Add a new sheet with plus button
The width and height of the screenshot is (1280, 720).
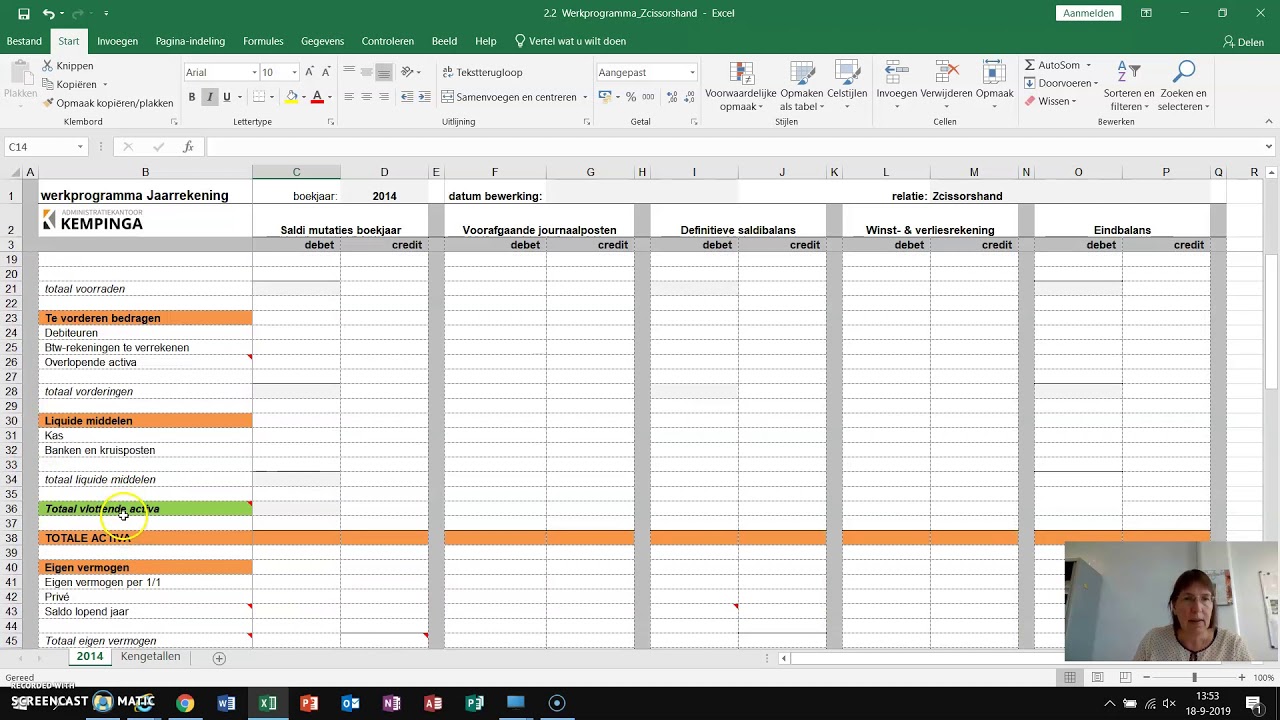219,658
